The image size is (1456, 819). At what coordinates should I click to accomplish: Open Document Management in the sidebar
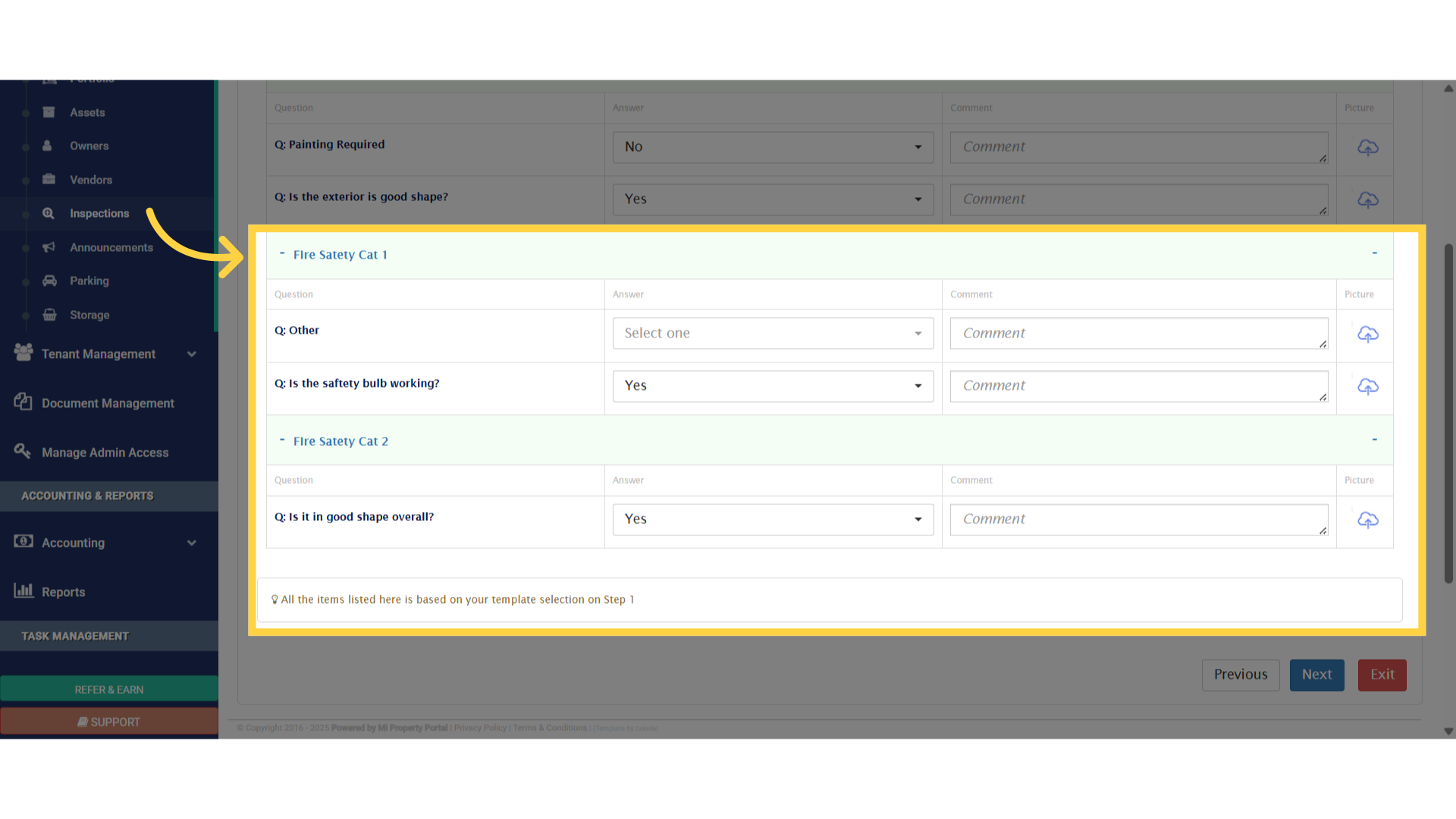click(107, 403)
